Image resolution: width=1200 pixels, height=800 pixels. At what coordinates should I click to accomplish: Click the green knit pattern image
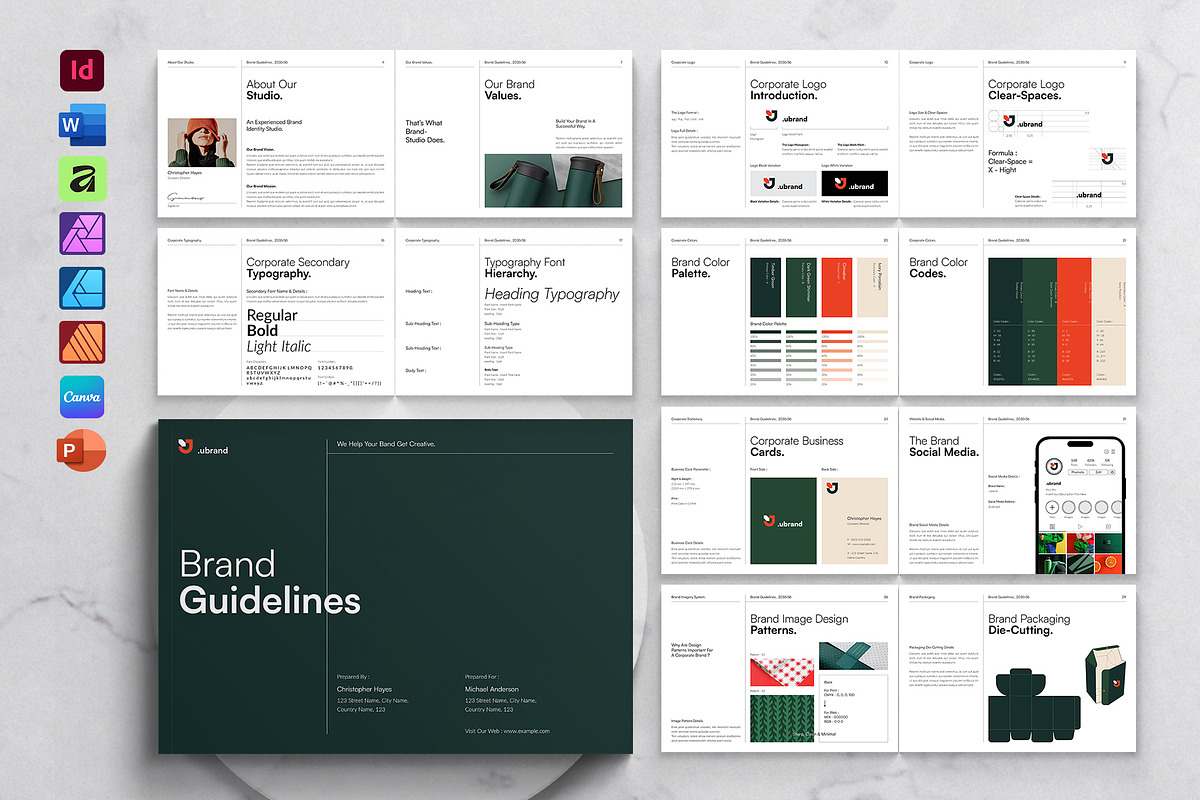[783, 721]
